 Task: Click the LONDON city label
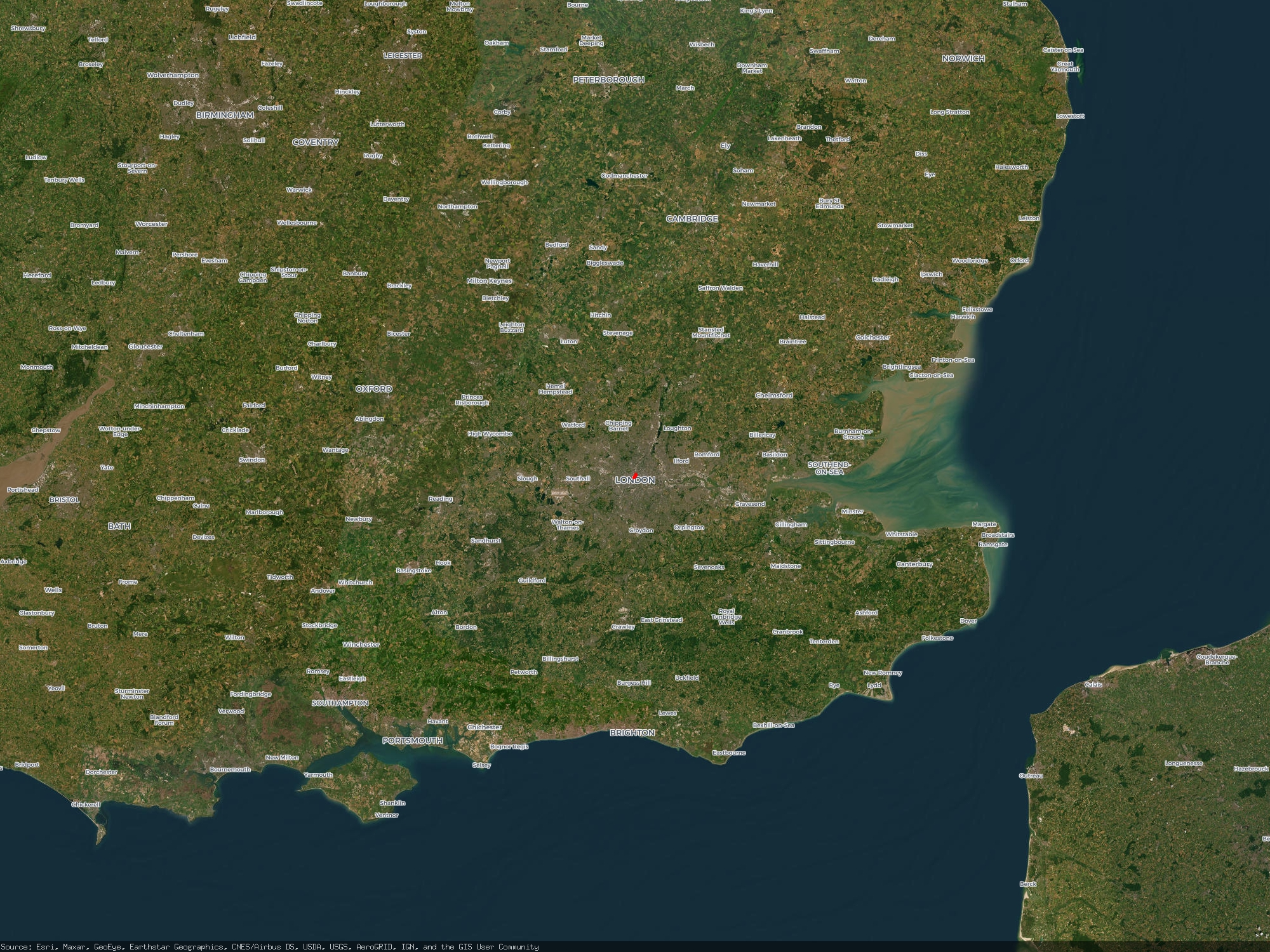[x=635, y=480]
